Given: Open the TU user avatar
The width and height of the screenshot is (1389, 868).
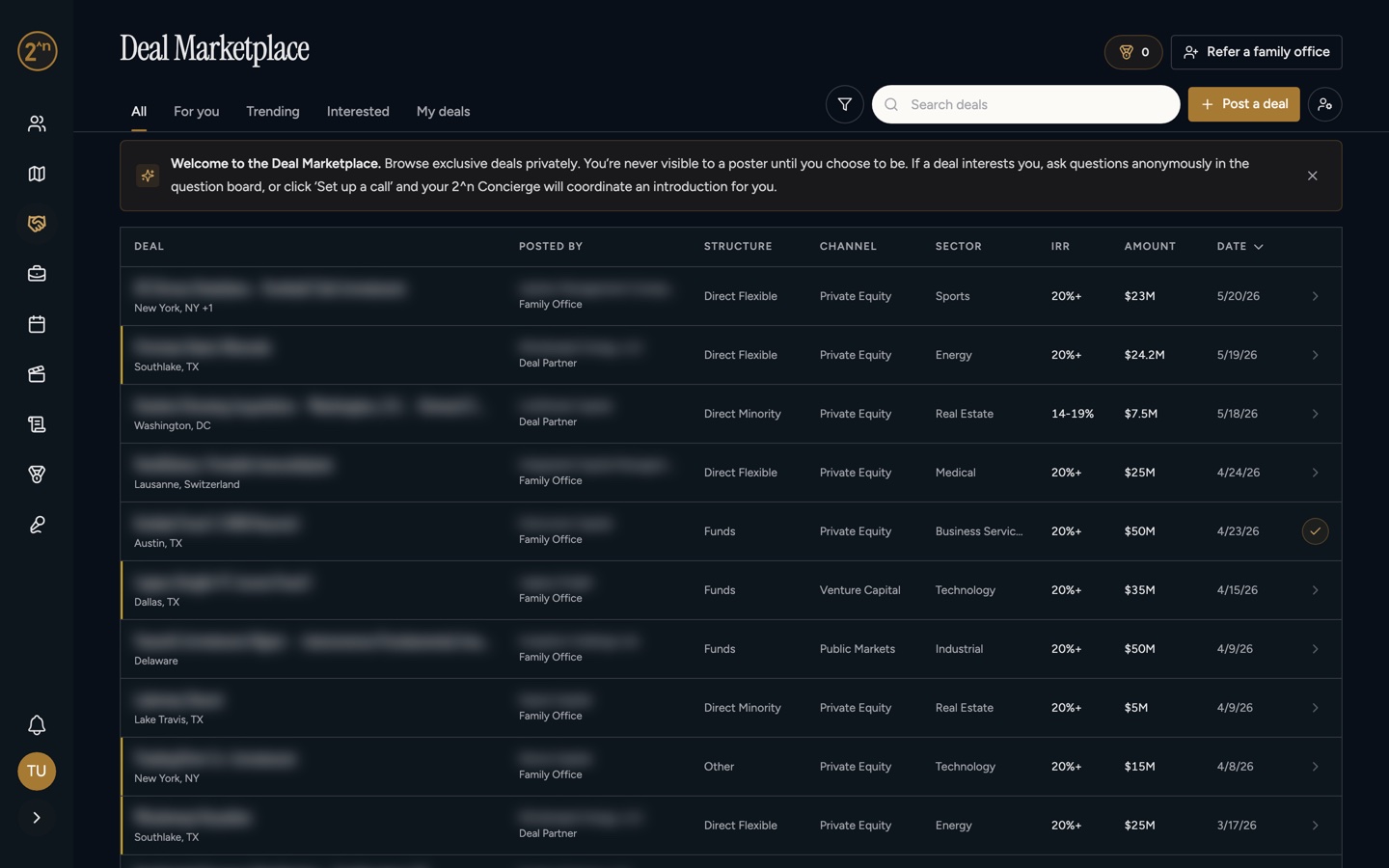Looking at the screenshot, I should [x=37, y=772].
